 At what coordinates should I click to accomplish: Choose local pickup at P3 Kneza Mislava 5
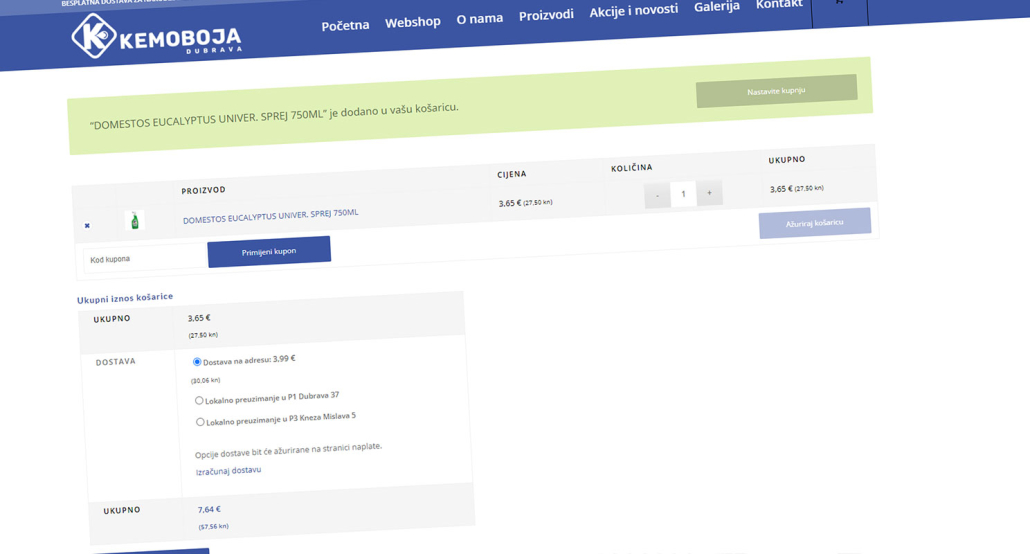[x=200, y=422]
